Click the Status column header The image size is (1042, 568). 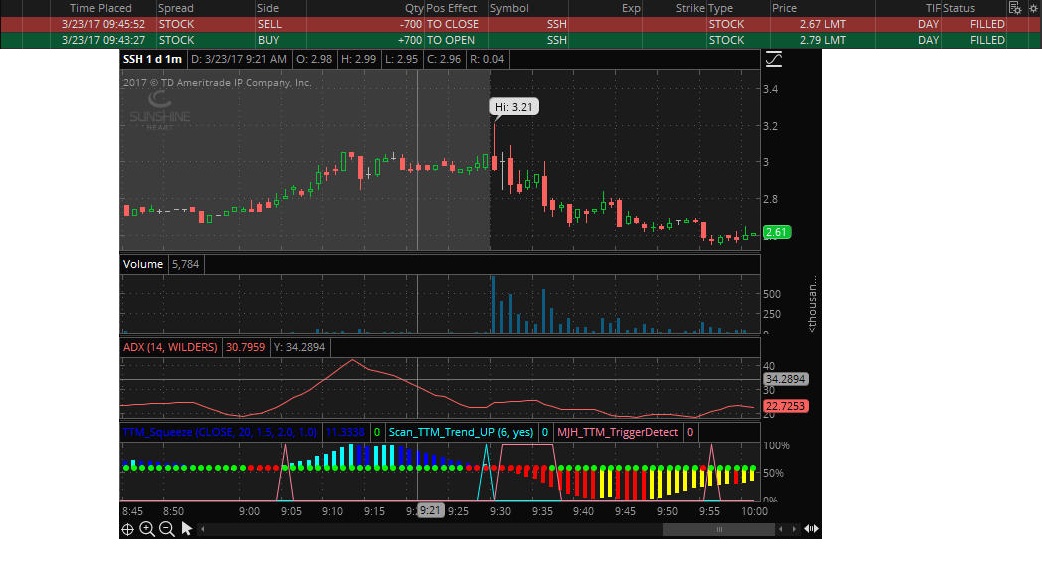(x=960, y=8)
